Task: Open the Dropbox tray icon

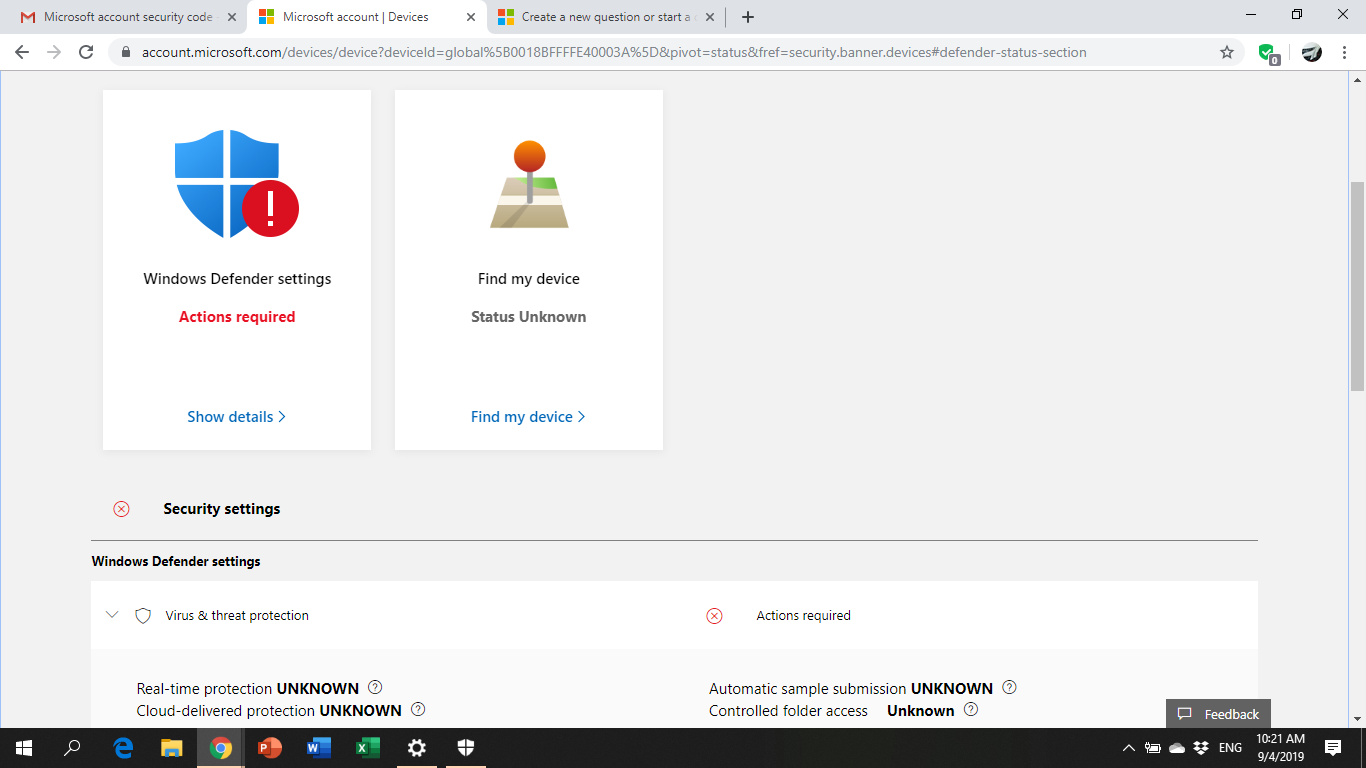Action: coord(1201,748)
